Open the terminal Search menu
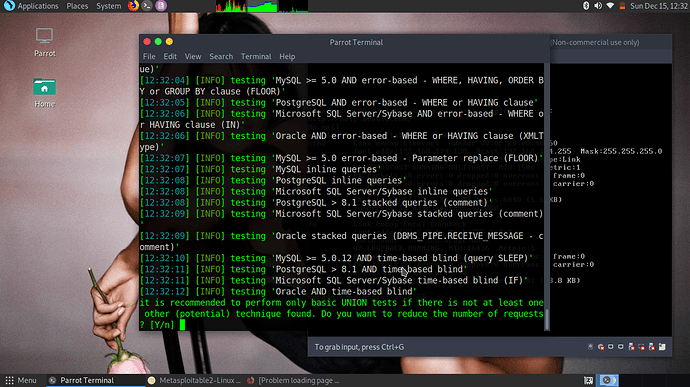The height and width of the screenshot is (387, 690). 221,56
